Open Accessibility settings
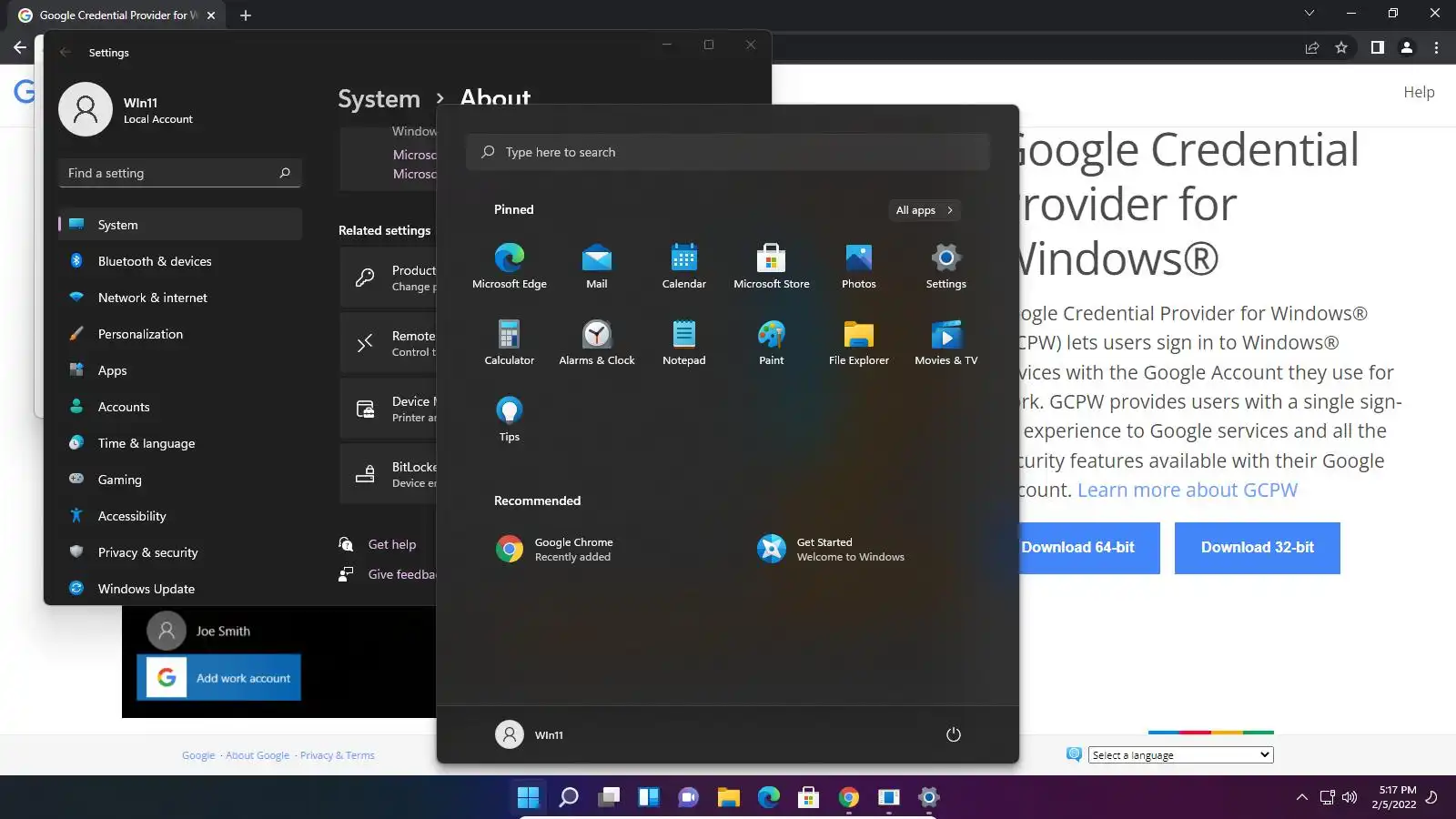Image resolution: width=1456 pixels, height=819 pixels. [180, 516]
